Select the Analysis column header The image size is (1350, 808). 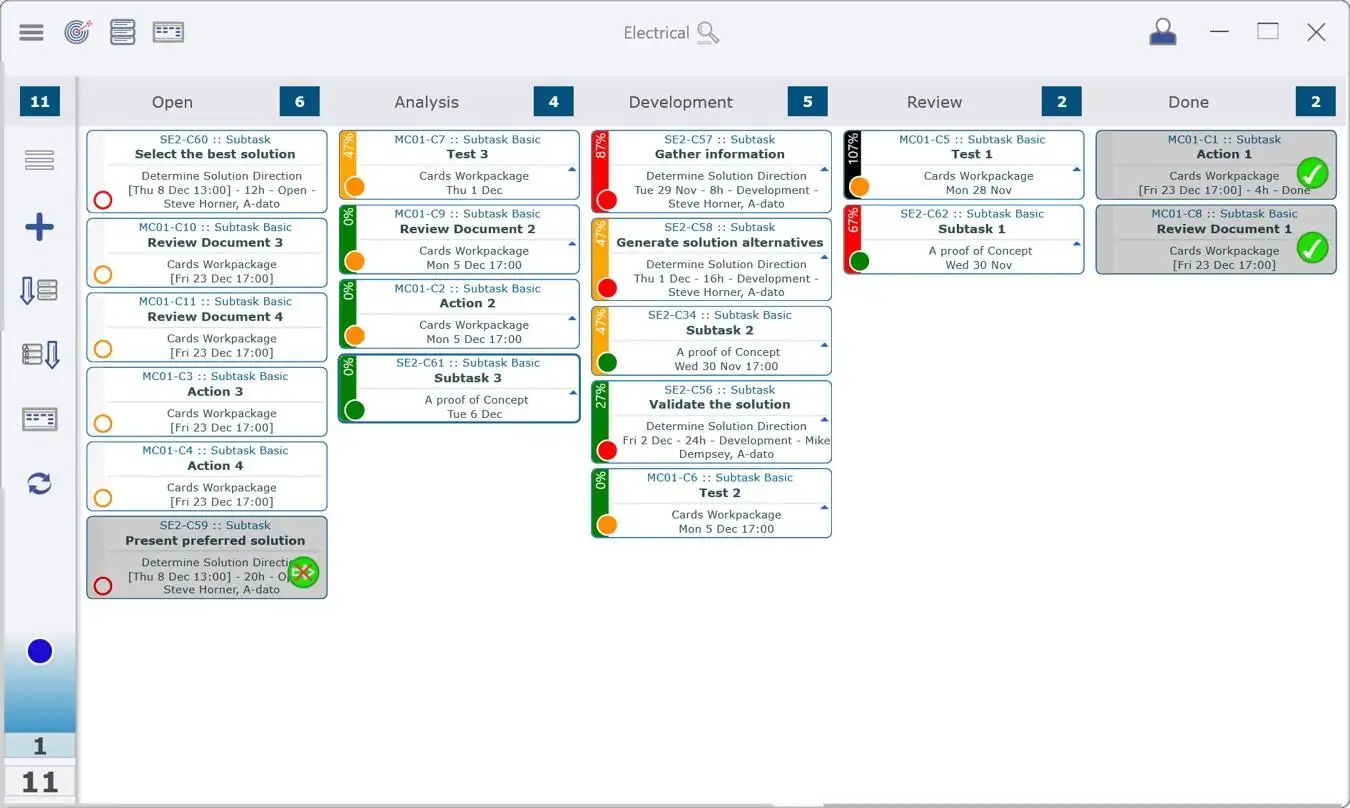click(426, 102)
